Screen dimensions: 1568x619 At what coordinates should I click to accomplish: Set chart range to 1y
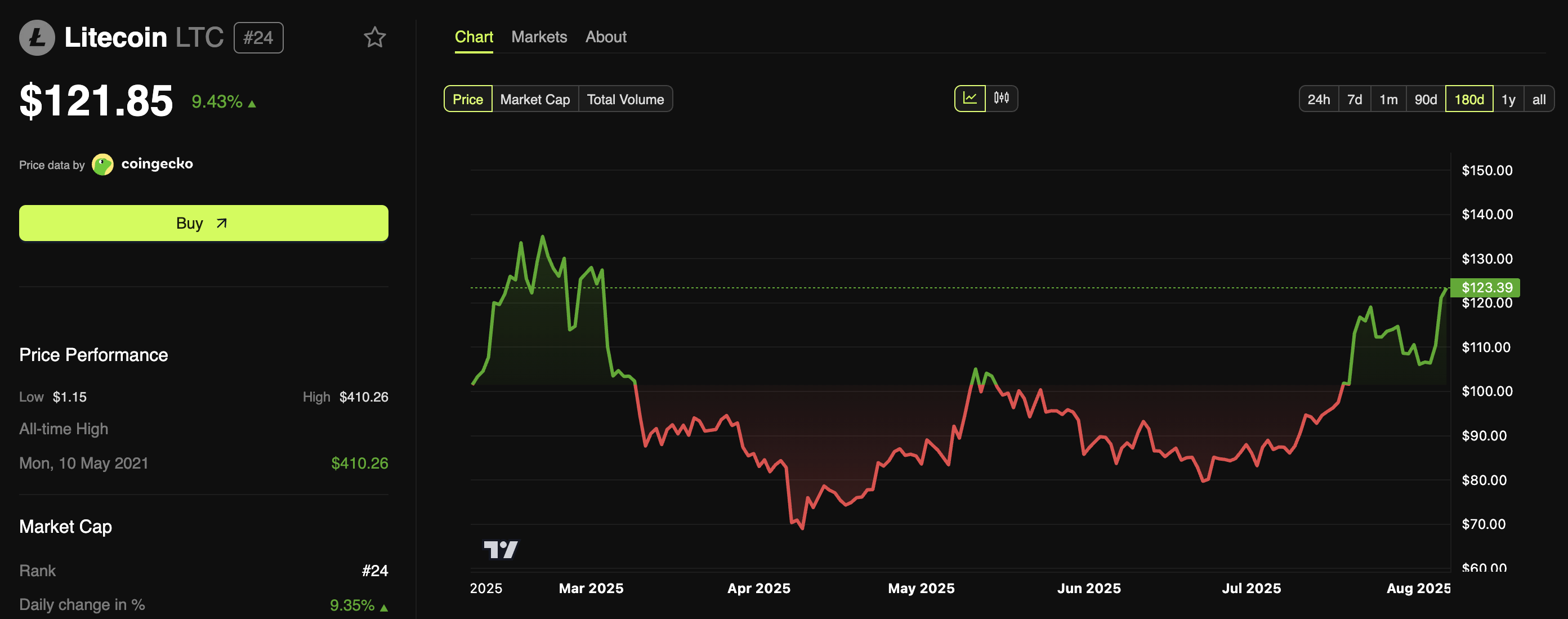pyautogui.click(x=1508, y=99)
